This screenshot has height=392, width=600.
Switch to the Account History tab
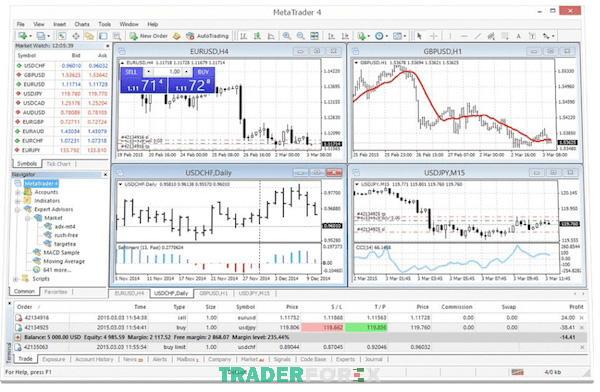point(94,359)
